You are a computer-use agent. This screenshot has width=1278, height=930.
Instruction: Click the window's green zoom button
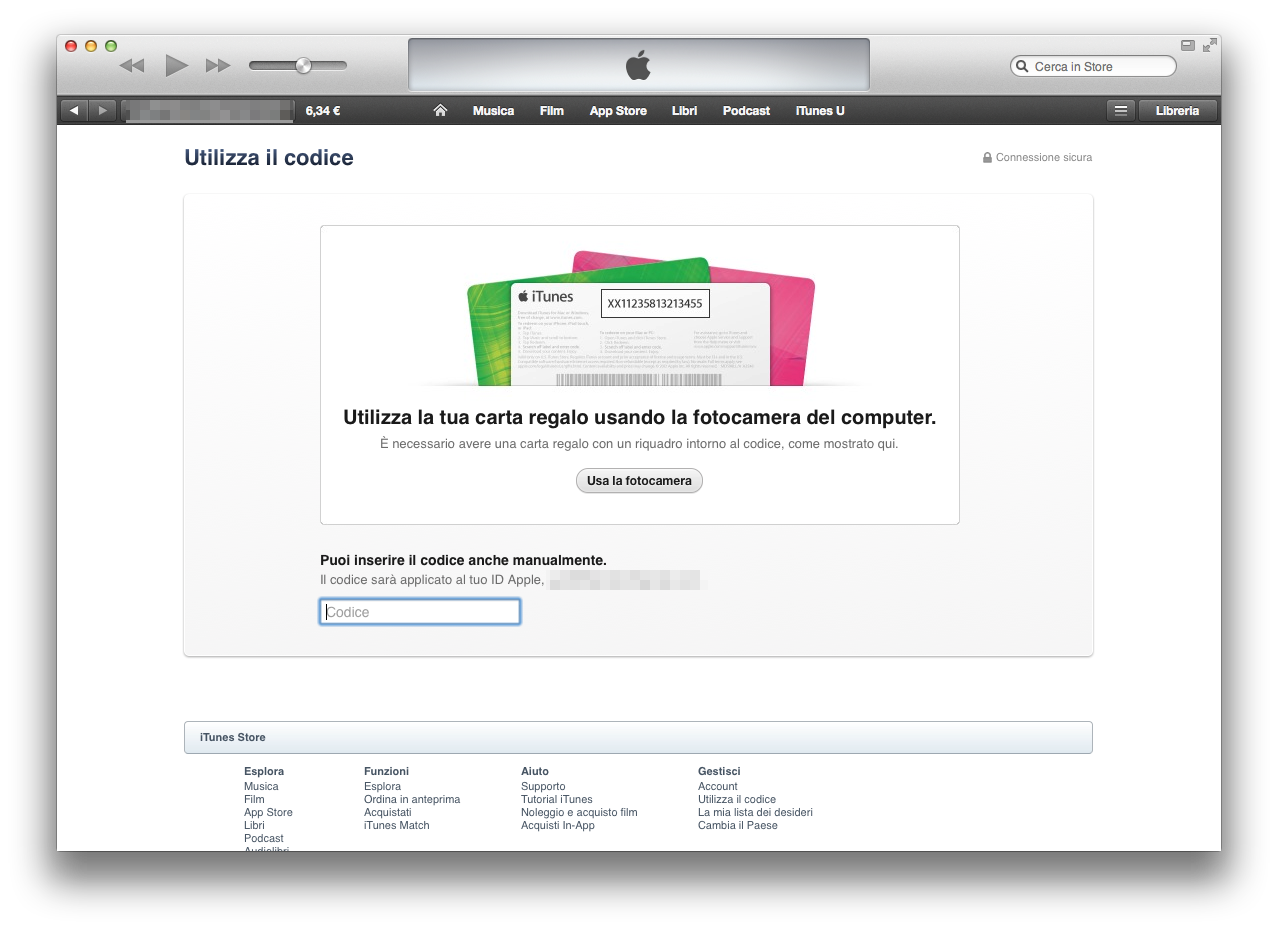111,46
